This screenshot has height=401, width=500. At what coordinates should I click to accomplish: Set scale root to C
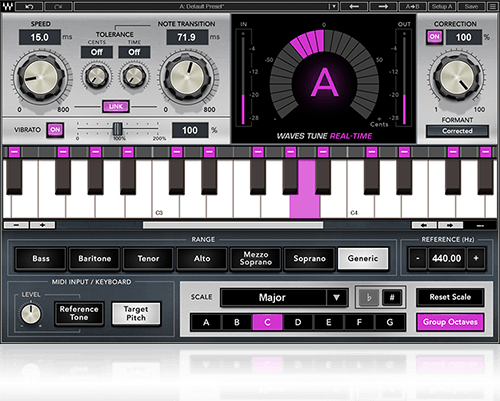pyautogui.click(x=268, y=322)
